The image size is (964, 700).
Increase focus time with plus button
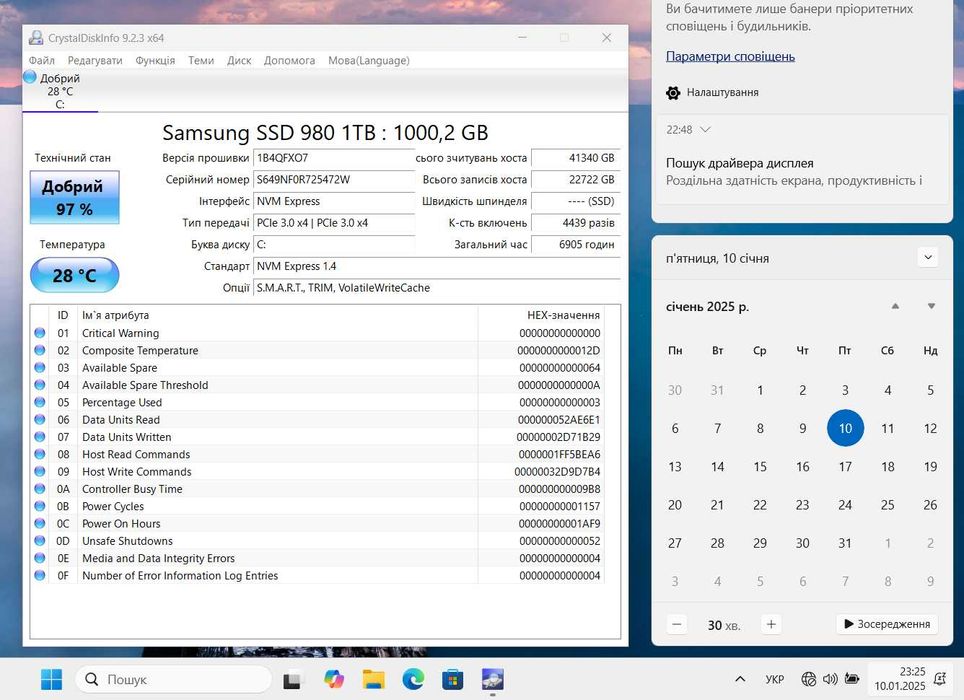771,624
